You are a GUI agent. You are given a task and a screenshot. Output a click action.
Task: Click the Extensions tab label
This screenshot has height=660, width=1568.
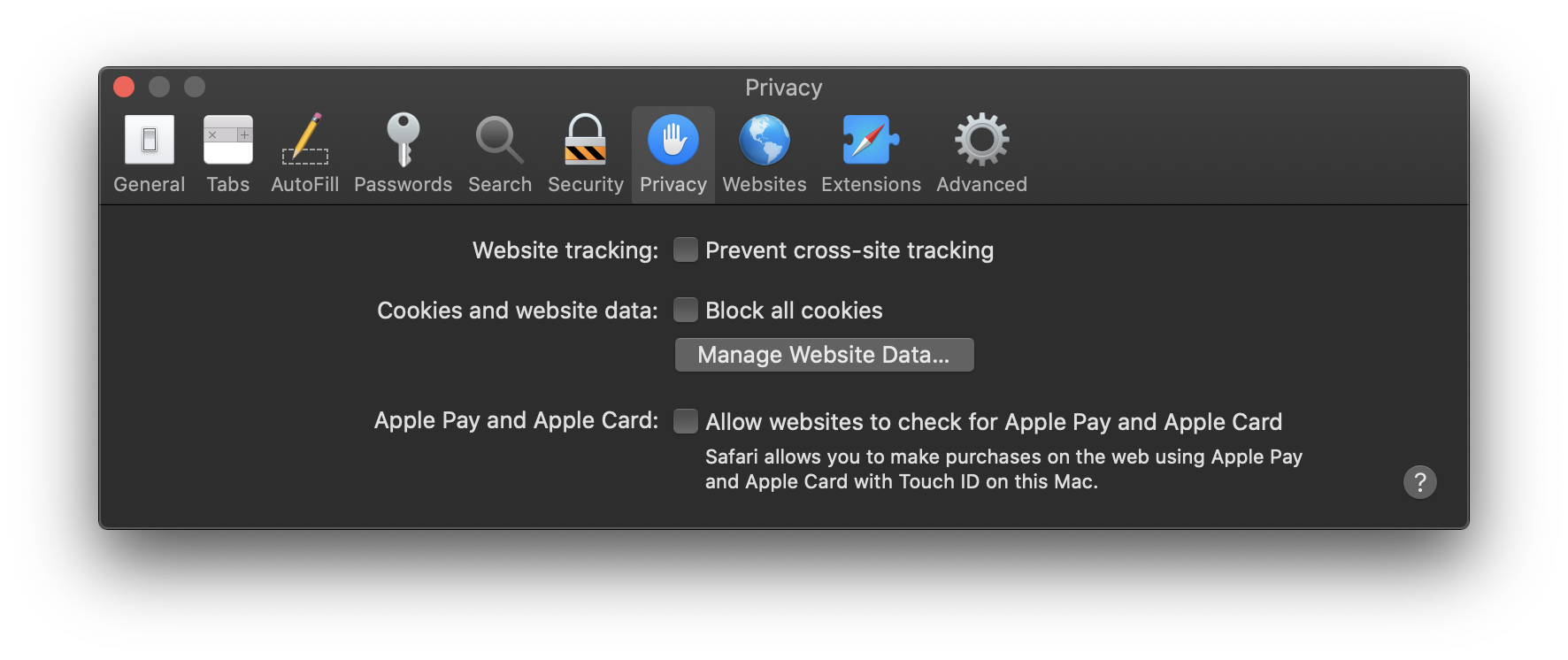coord(871,184)
